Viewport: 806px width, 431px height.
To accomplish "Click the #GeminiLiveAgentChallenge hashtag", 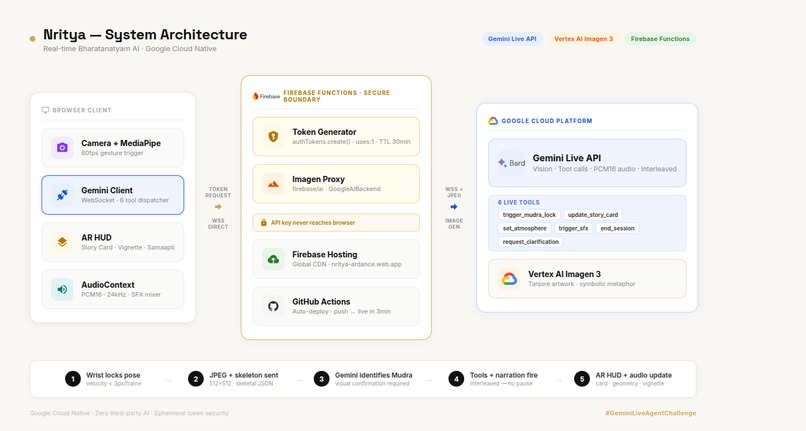I will click(x=651, y=413).
